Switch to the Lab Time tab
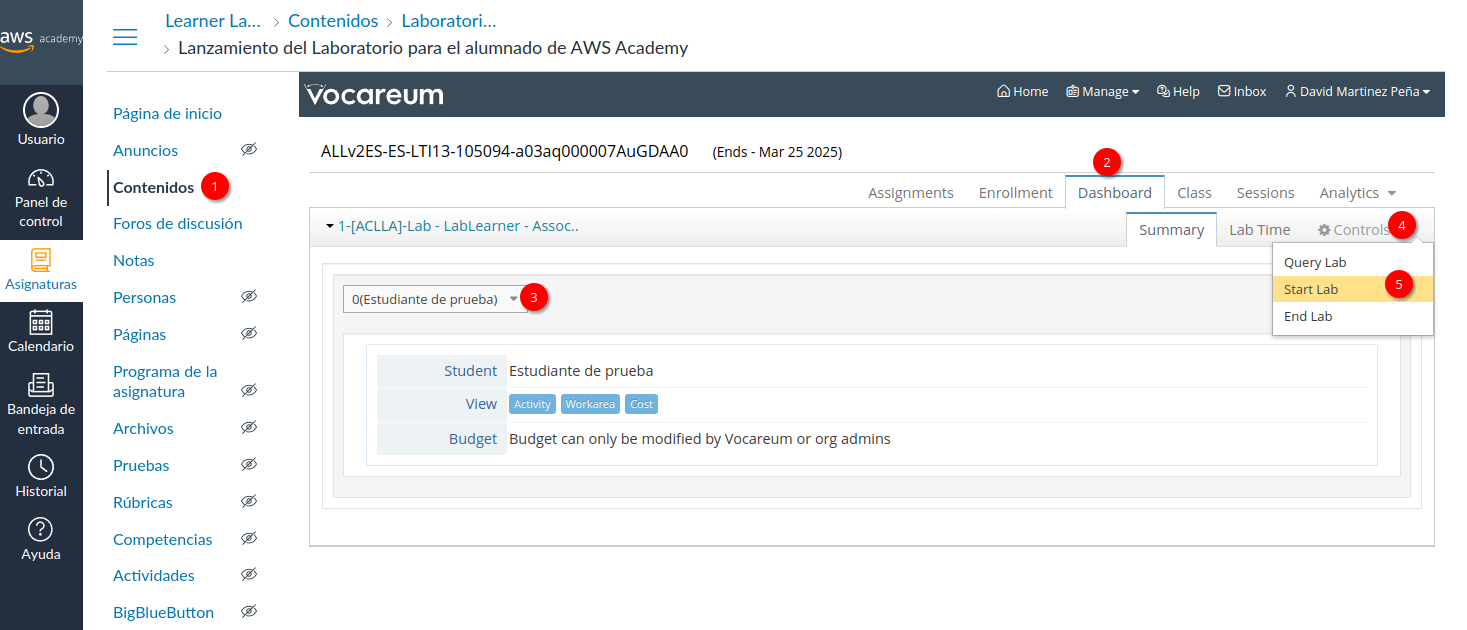The image size is (1467, 630). (1259, 230)
